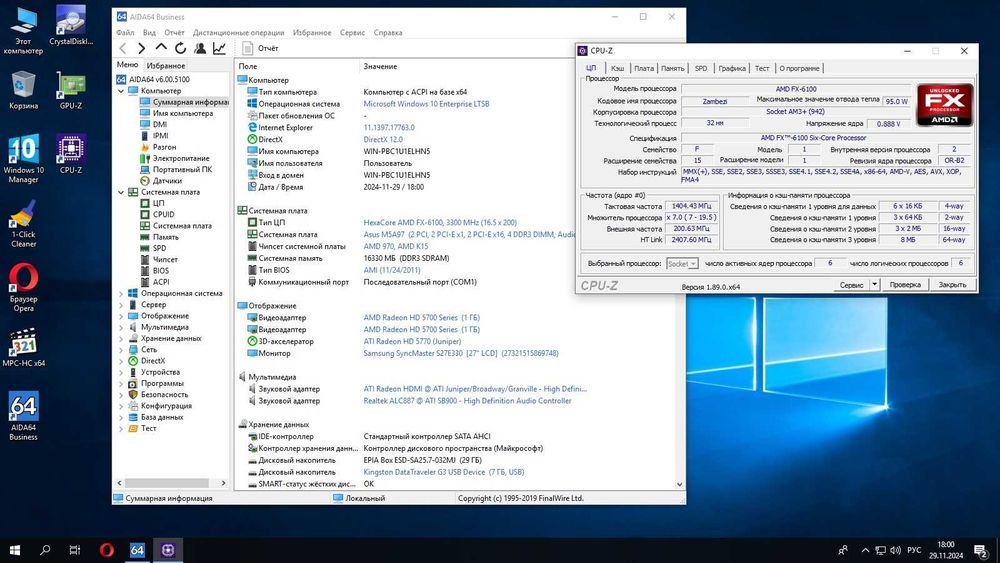Open the Microsoft Windows 10 Enterprise LTSB link
Image resolution: width=1000 pixels, height=563 pixels.
pos(426,104)
